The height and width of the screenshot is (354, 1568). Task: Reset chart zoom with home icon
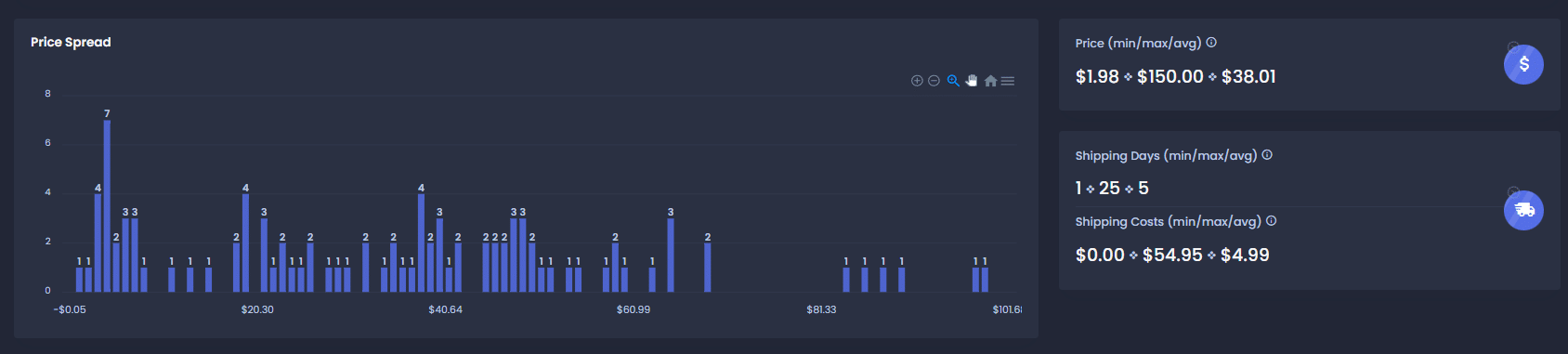pos(990,81)
